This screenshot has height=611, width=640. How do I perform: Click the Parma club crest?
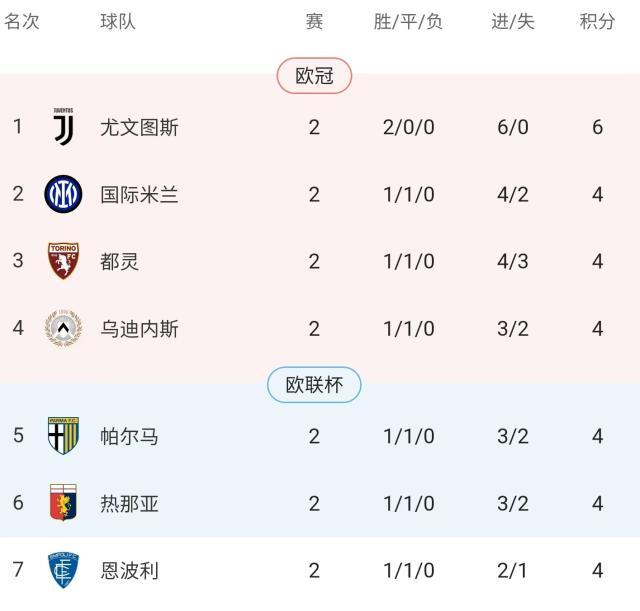point(63,436)
